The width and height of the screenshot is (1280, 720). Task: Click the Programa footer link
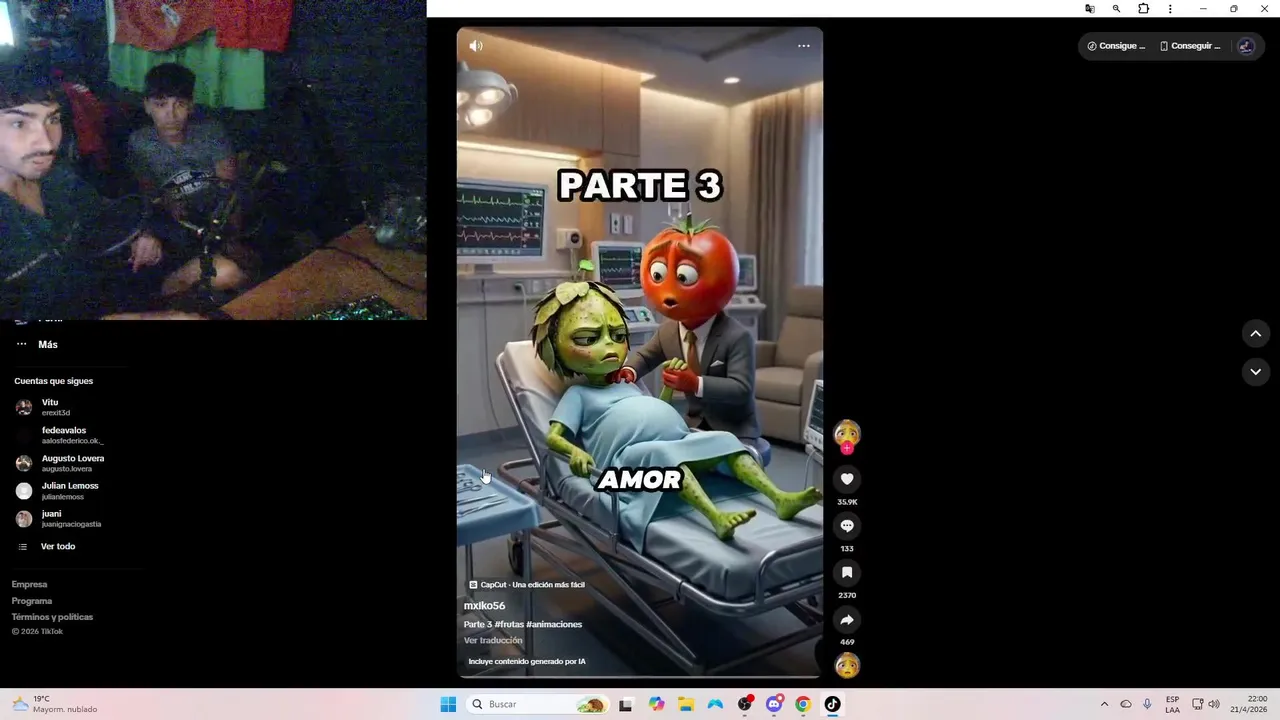(x=31, y=601)
